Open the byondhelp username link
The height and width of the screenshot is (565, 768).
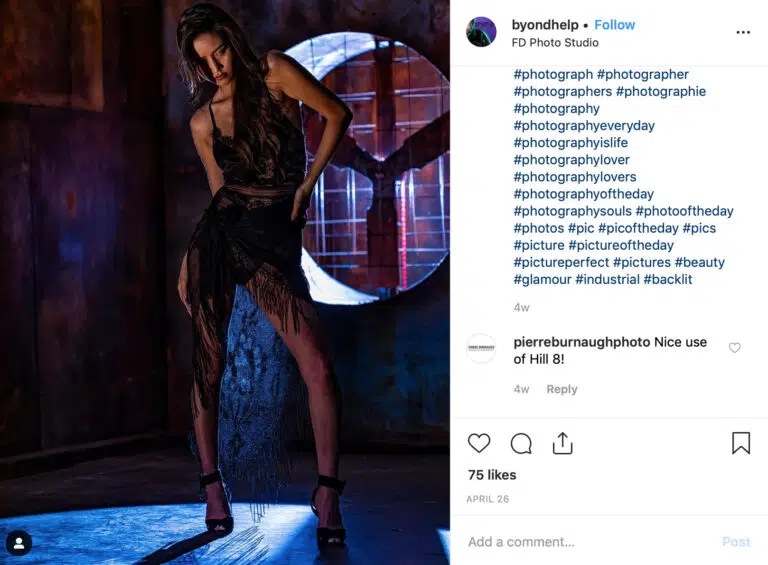pos(545,24)
